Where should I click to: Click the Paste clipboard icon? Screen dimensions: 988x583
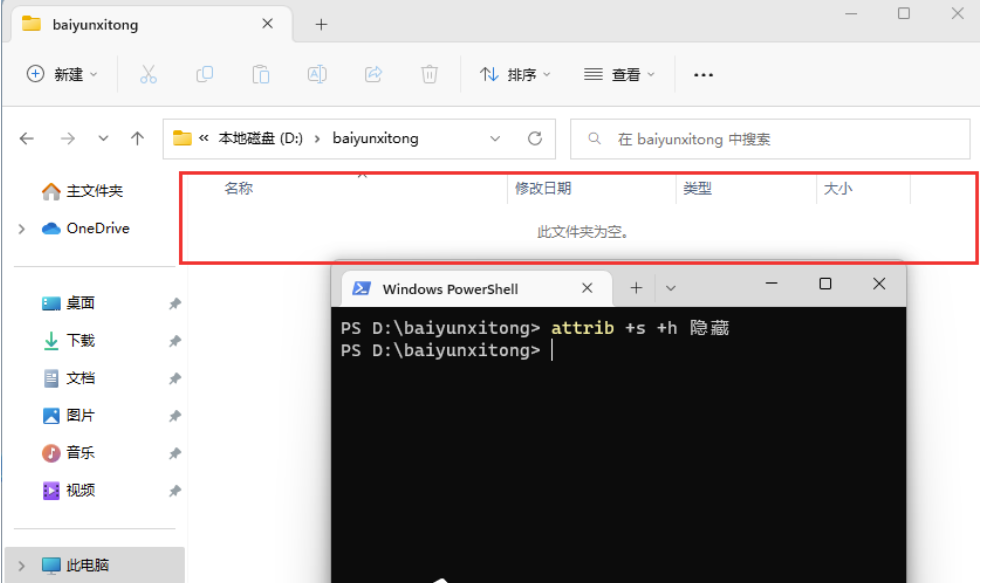tap(261, 74)
